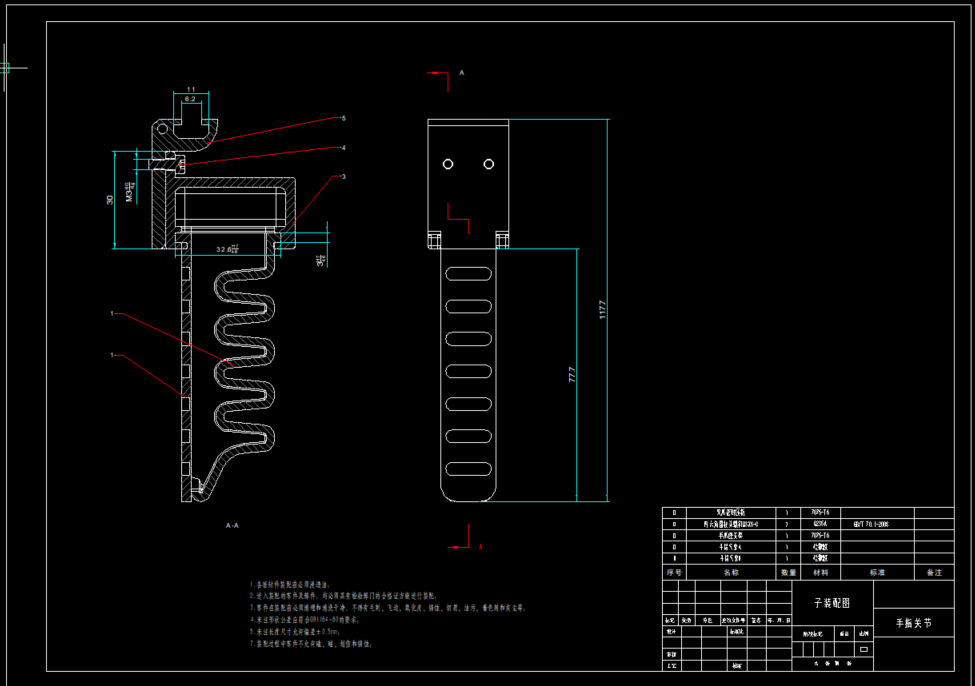The width and height of the screenshot is (975, 686).
Task: Click the technical note containing "±0.5mm"
Action: 295,631
